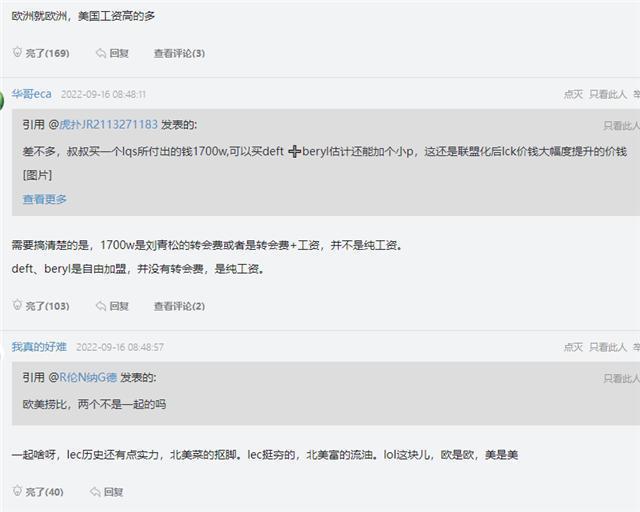The height and width of the screenshot is (512, 640).
Task: Click 点灭 on 我真的好难's comment
Action: coord(573,347)
